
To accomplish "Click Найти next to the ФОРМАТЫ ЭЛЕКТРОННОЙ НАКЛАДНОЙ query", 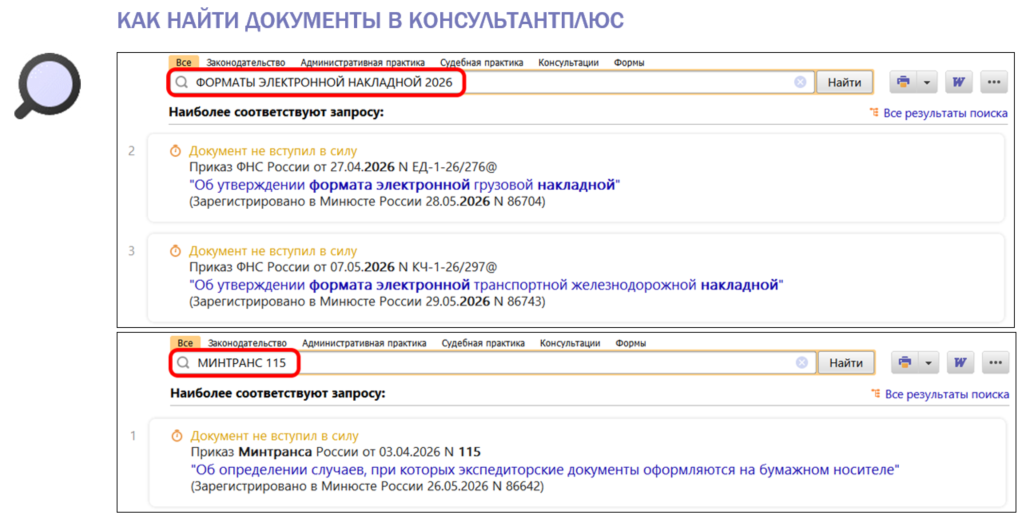I will click(844, 82).
